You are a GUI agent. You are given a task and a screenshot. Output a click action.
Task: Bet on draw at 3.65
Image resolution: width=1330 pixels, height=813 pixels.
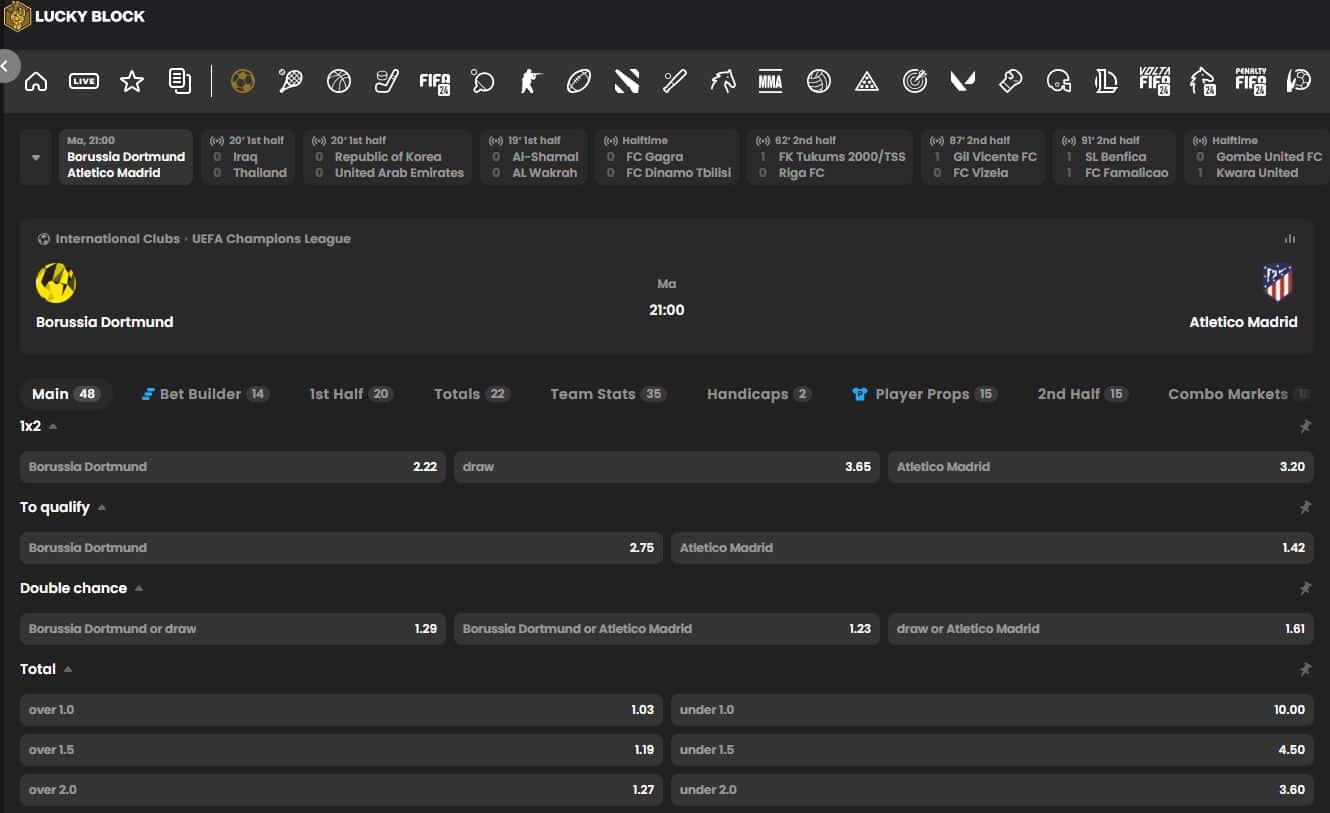tap(667, 467)
